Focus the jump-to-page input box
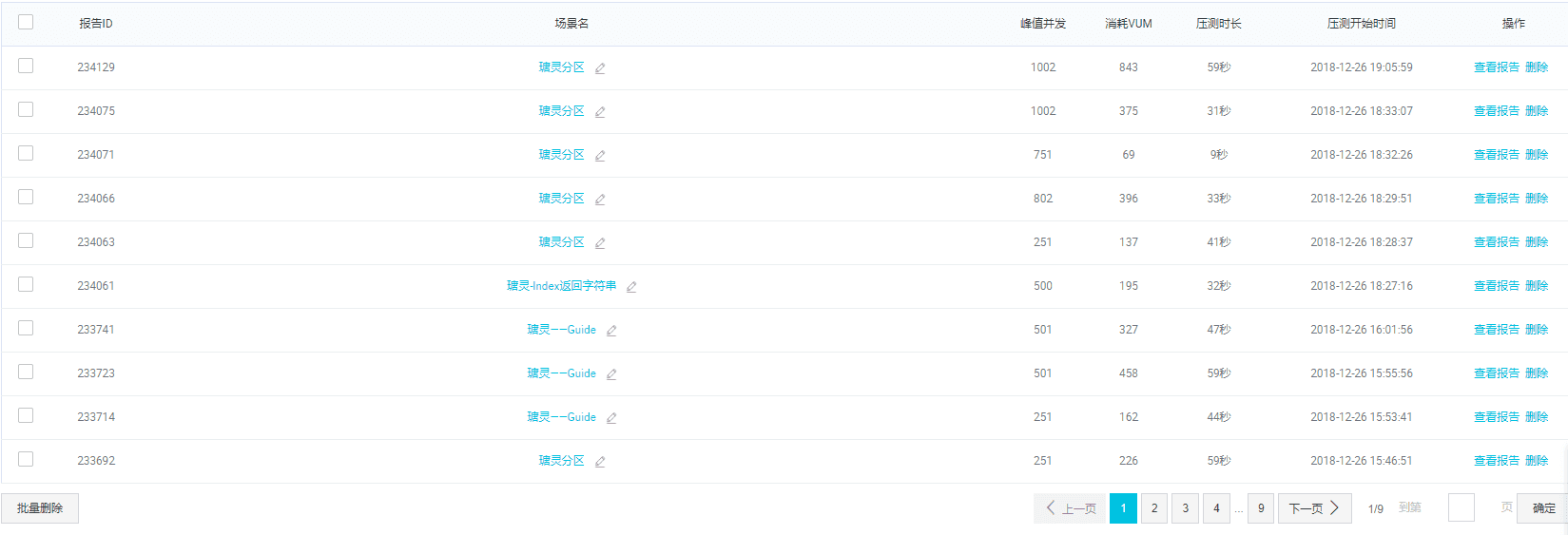 pyautogui.click(x=1462, y=507)
